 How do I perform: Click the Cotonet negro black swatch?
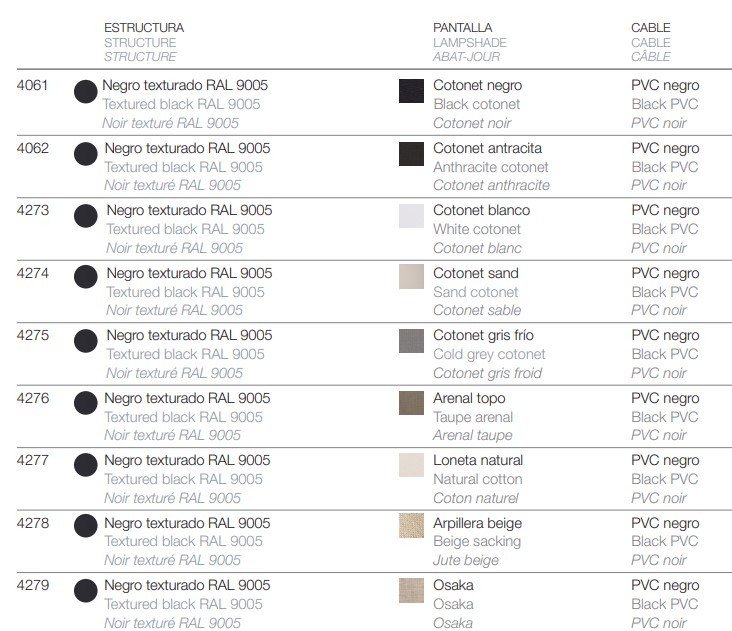pyautogui.click(x=411, y=91)
